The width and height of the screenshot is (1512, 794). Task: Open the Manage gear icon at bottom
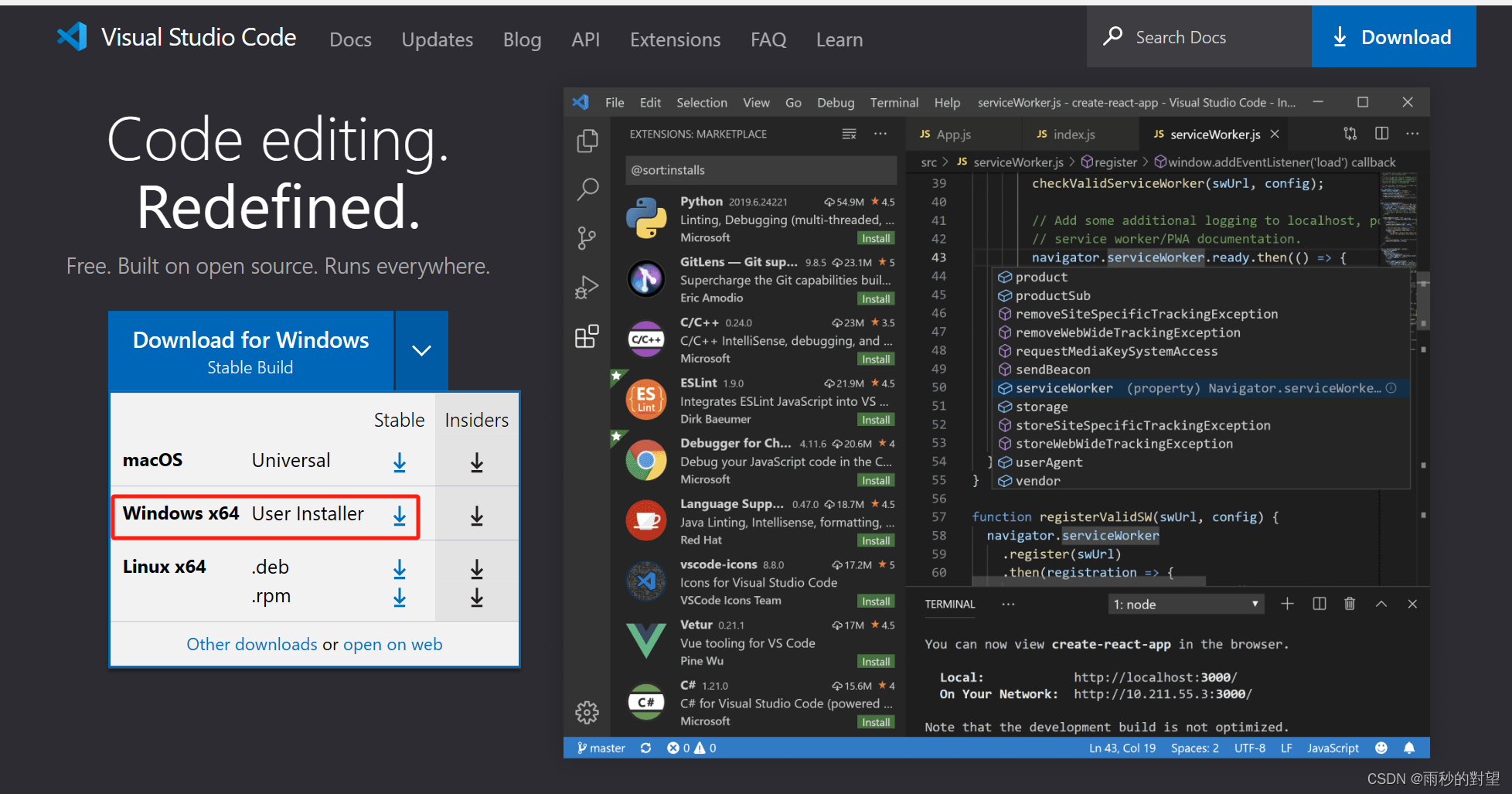(587, 712)
